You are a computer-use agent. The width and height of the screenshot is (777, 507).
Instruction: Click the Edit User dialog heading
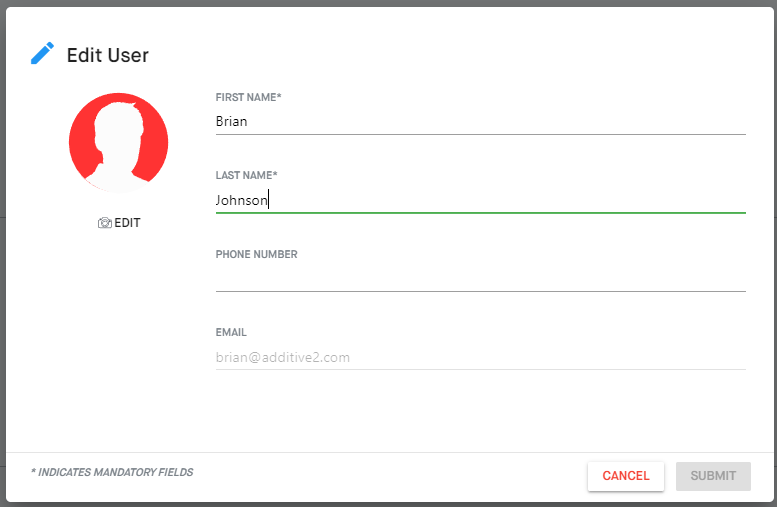tap(108, 55)
